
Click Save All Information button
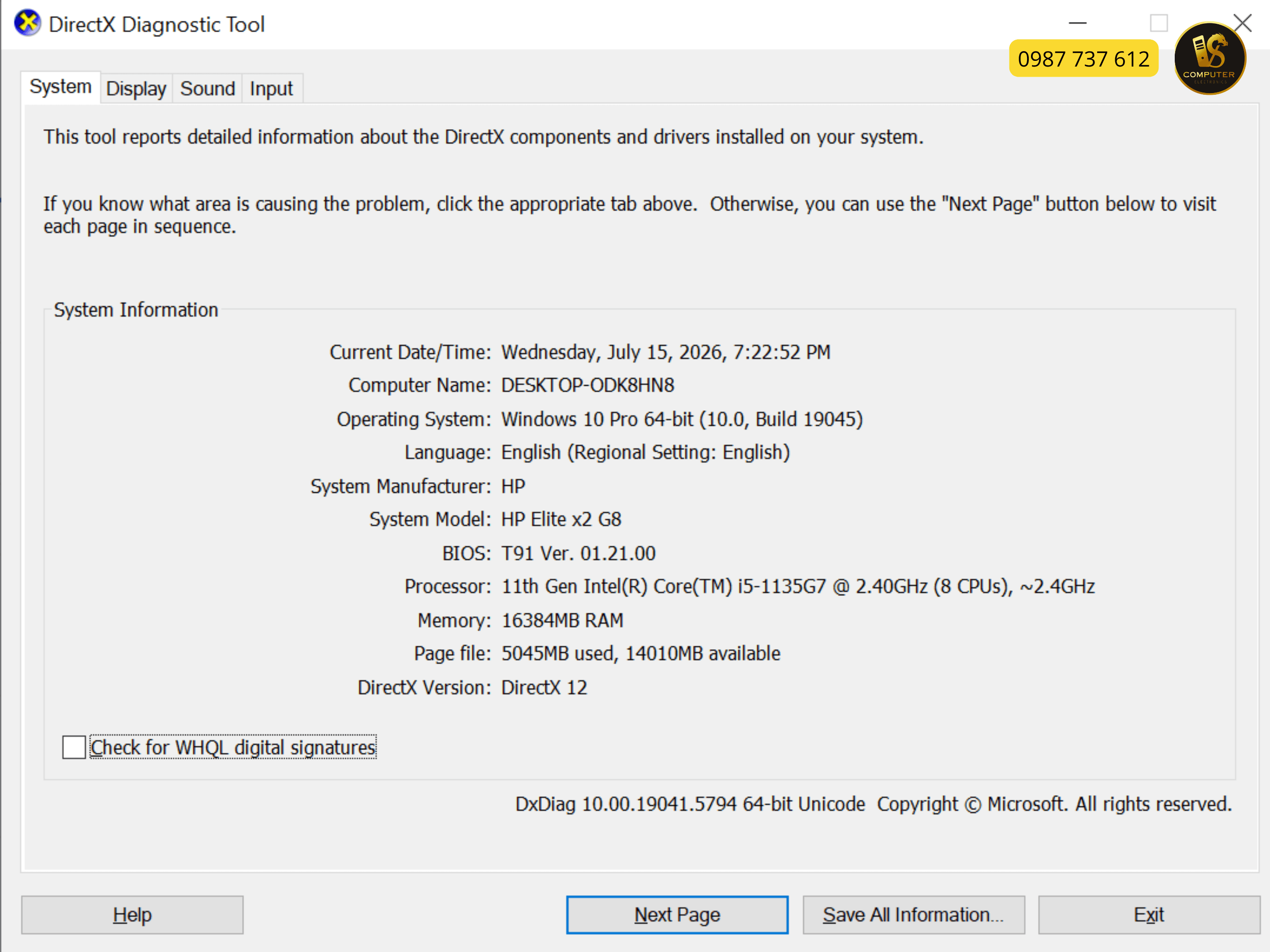tap(913, 915)
